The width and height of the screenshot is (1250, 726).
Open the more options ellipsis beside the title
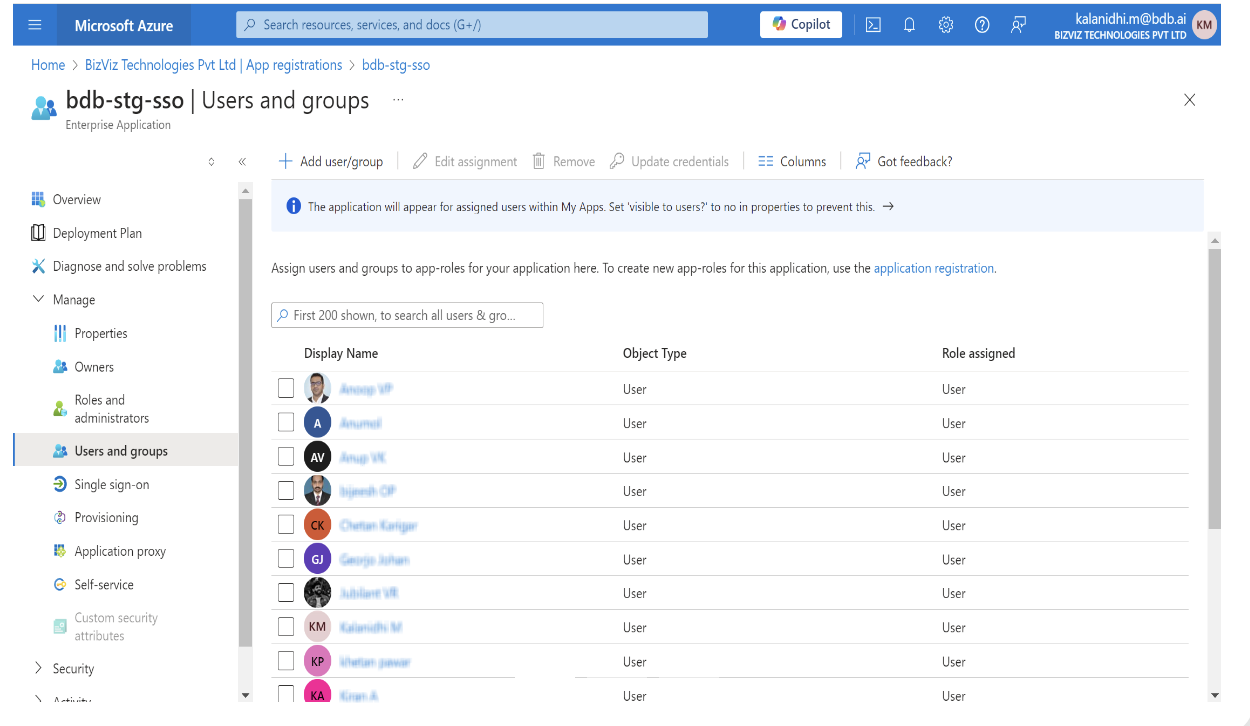[398, 100]
